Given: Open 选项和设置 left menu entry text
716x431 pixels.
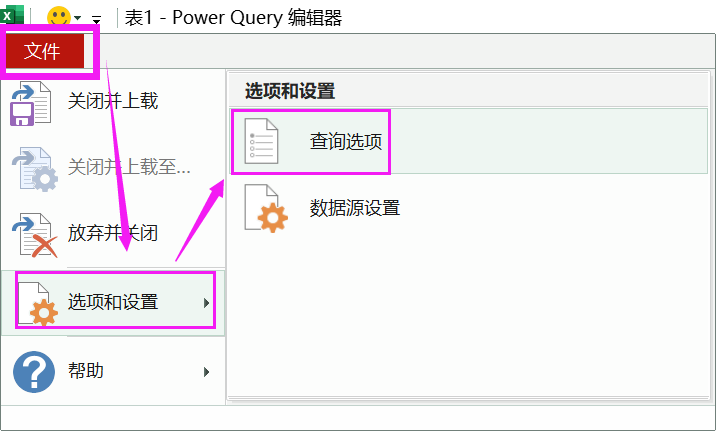Looking at the screenshot, I should coord(113,302).
